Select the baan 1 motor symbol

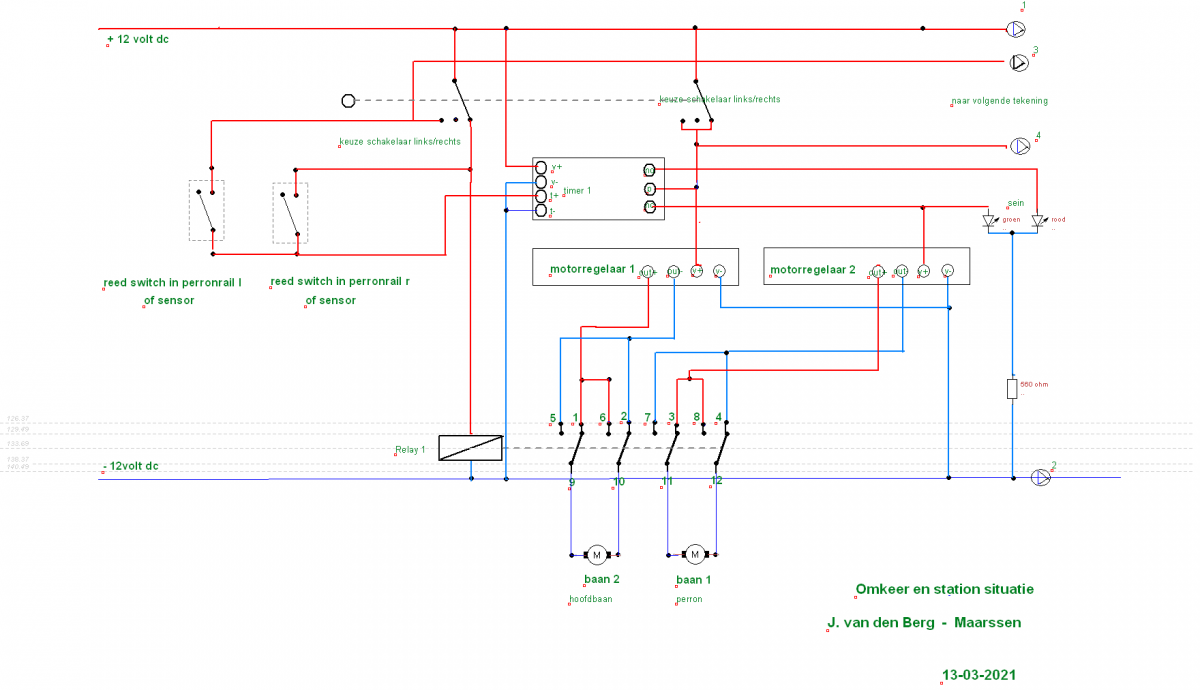pyautogui.click(x=694, y=554)
